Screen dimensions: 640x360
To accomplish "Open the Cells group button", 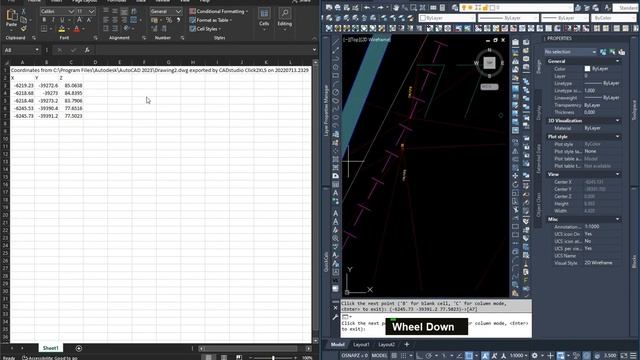I will [264, 19].
